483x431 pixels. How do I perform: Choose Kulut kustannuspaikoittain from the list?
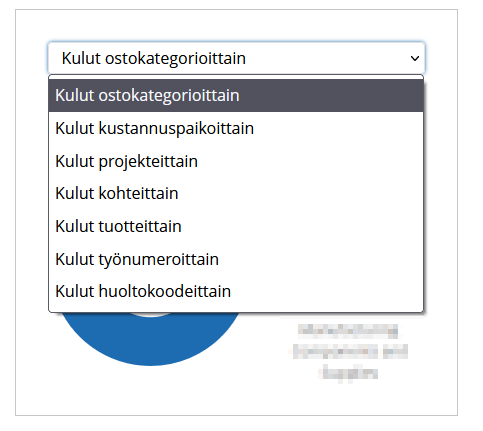tap(236, 128)
